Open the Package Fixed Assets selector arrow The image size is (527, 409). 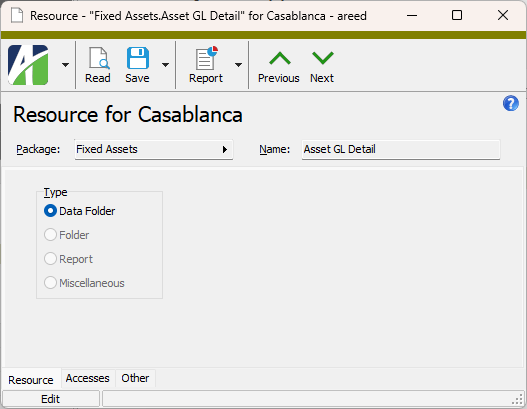tap(225, 149)
